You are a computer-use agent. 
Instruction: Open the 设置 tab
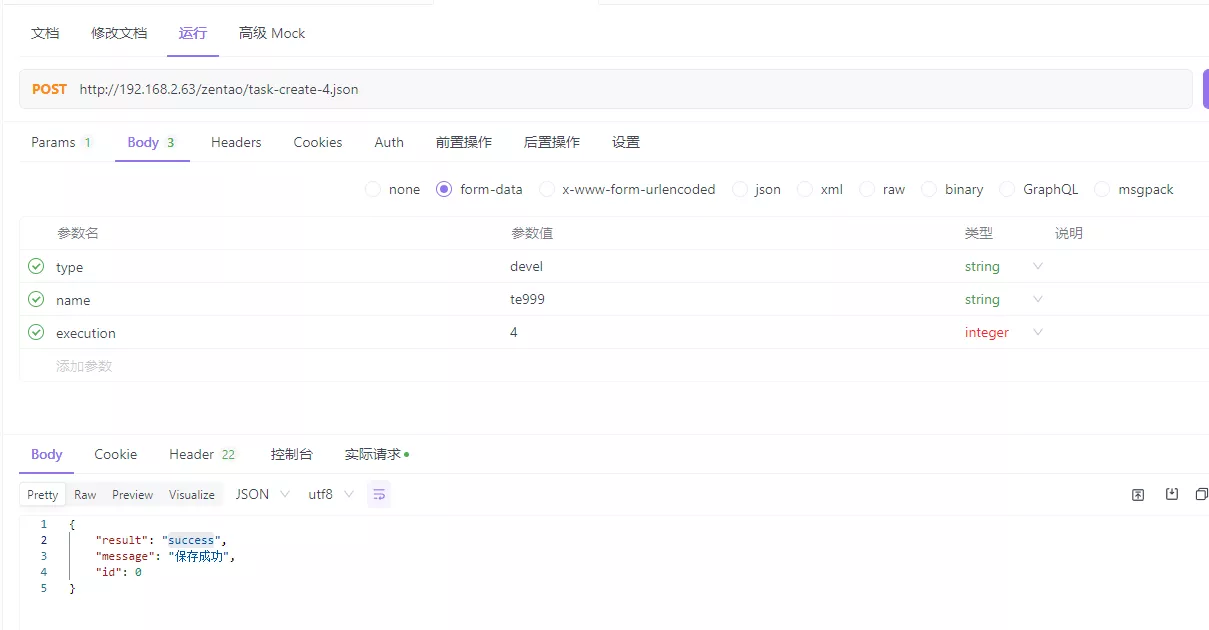click(x=626, y=142)
